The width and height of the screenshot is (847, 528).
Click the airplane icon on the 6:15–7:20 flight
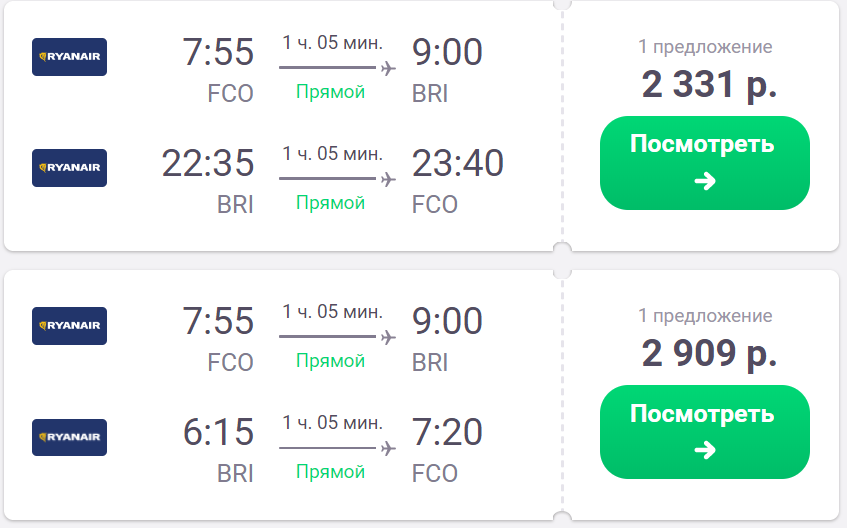click(x=388, y=448)
